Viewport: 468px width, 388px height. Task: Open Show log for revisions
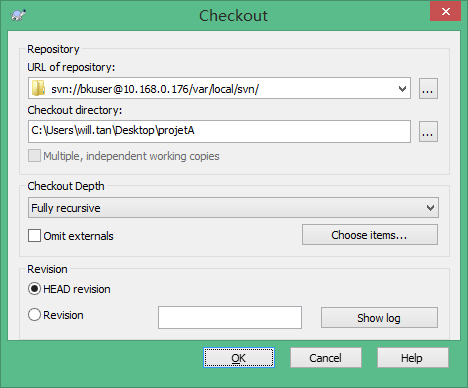tap(379, 318)
